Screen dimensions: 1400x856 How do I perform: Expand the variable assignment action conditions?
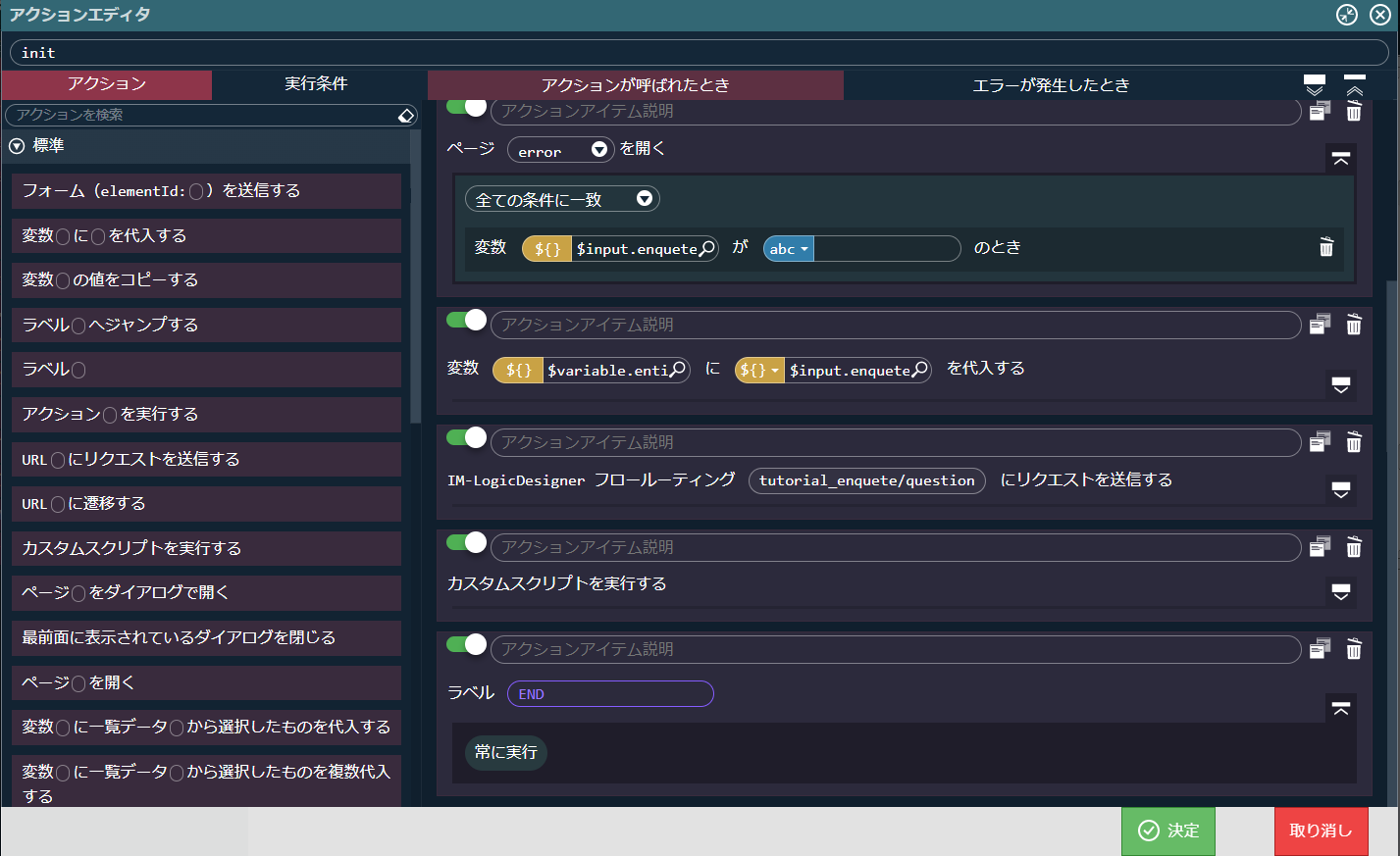1341,384
